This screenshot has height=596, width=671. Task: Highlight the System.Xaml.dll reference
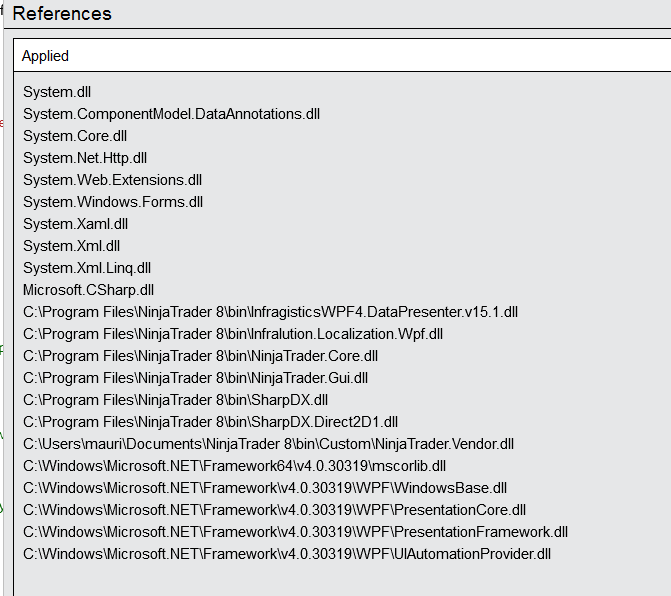pyautogui.click(x=75, y=224)
